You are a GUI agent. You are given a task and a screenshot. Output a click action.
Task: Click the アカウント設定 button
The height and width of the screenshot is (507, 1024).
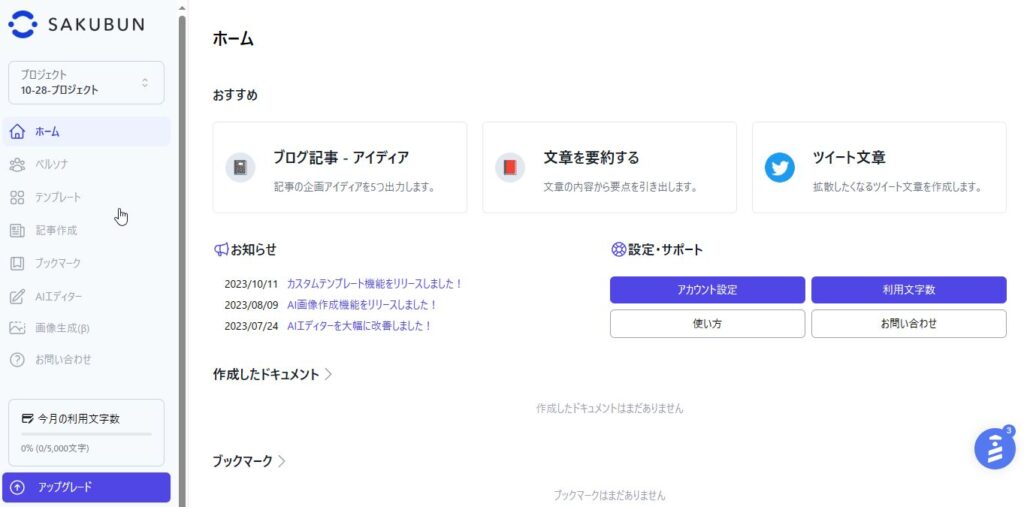(707, 290)
